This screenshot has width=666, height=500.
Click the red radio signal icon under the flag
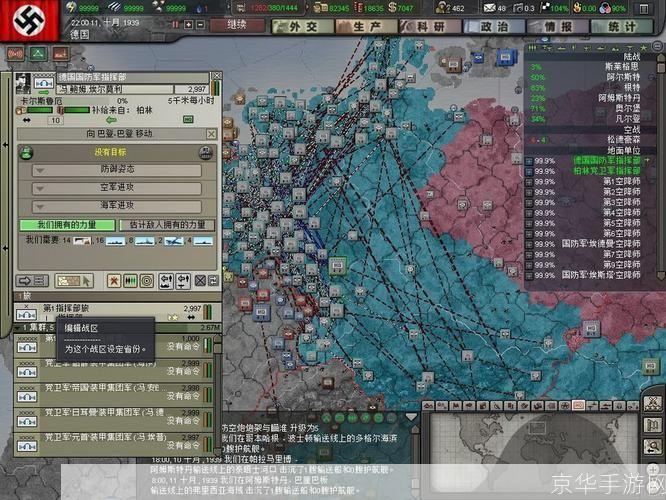point(15,54)
